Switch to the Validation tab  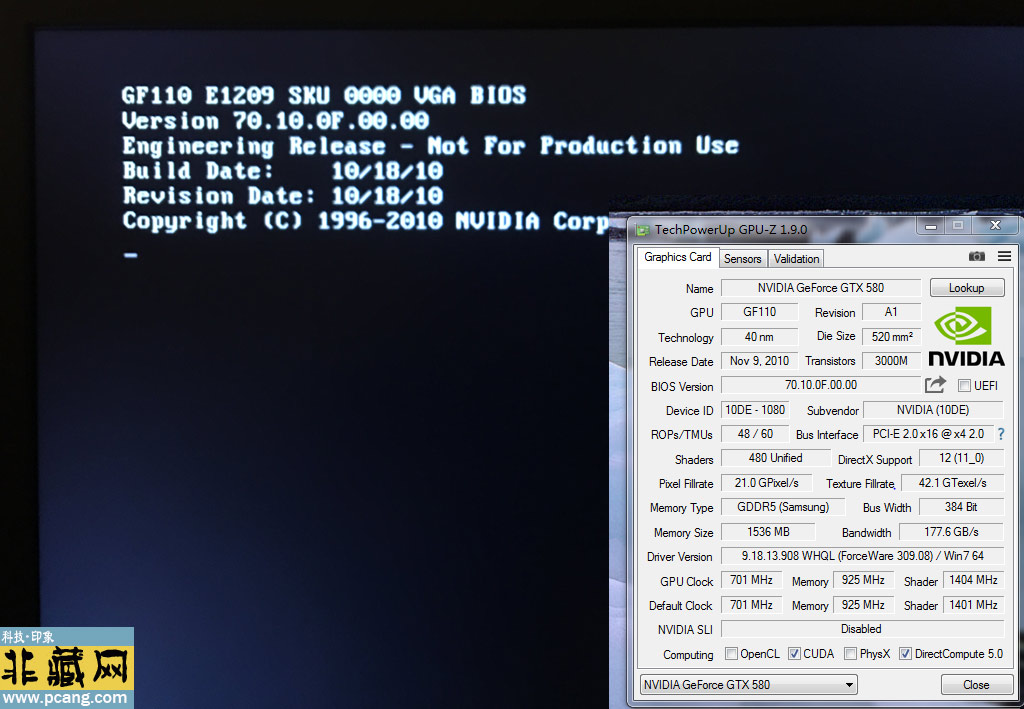(x=796, y=259)
